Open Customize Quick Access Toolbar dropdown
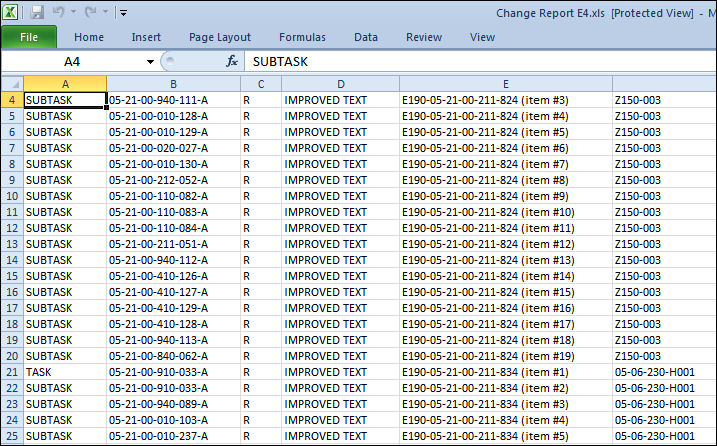The width and height of the screenshot is (717, 446). tap(123, 13)
